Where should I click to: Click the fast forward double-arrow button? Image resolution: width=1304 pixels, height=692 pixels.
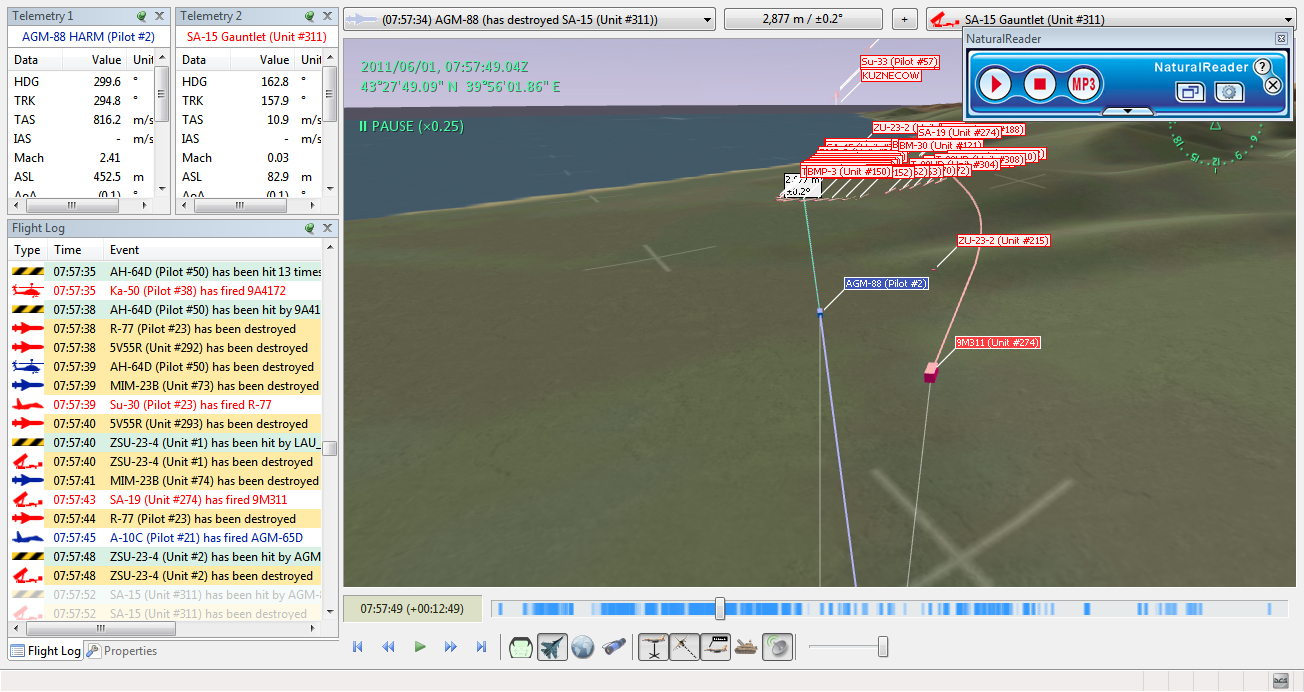(x=451, y=647)
